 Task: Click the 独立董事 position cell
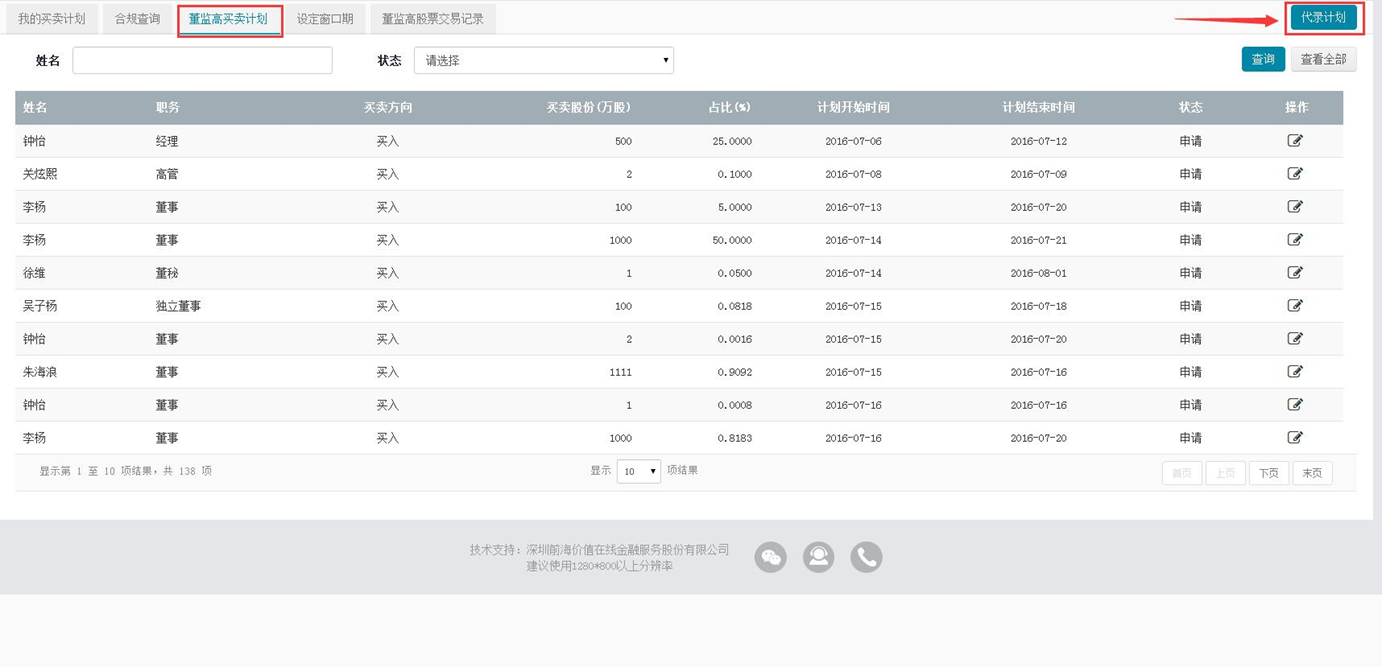178,306
